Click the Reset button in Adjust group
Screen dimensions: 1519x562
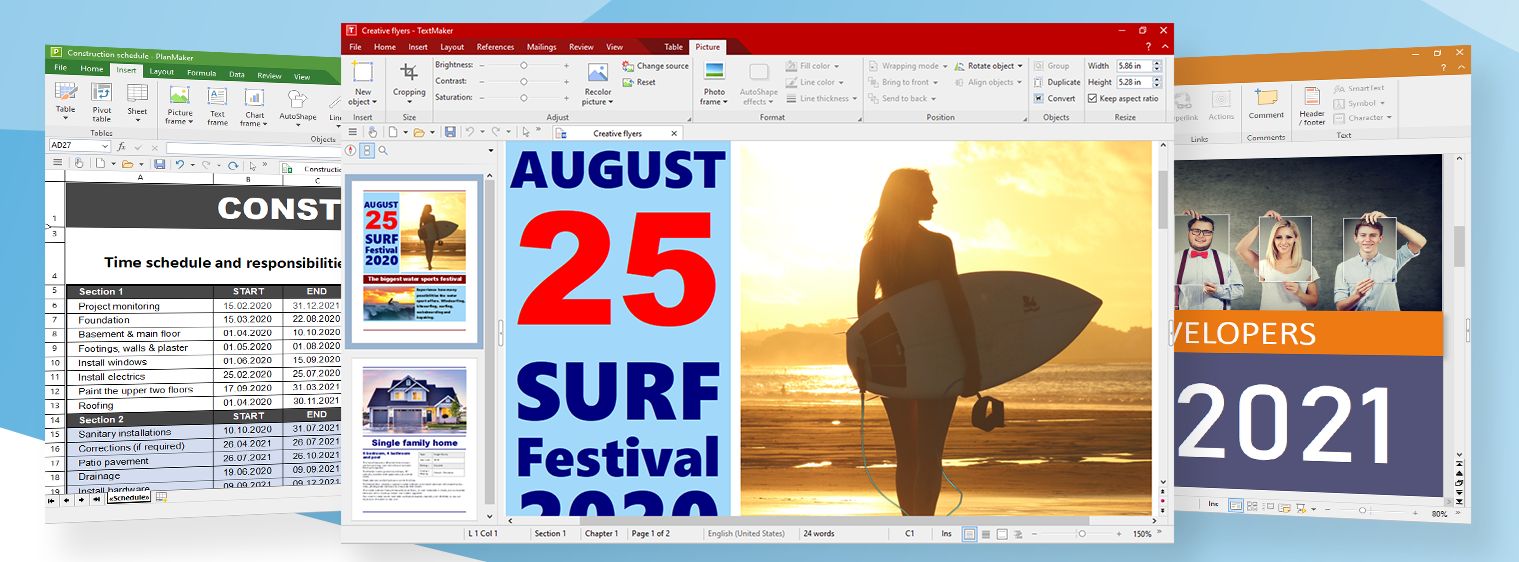638,82
